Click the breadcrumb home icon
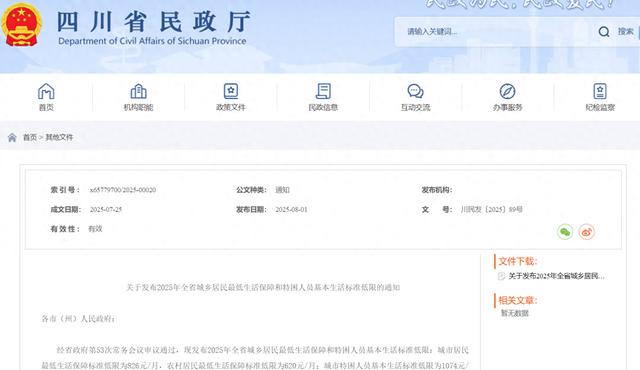The height and width of the screenshot is (370, 640). pos(12,137)
